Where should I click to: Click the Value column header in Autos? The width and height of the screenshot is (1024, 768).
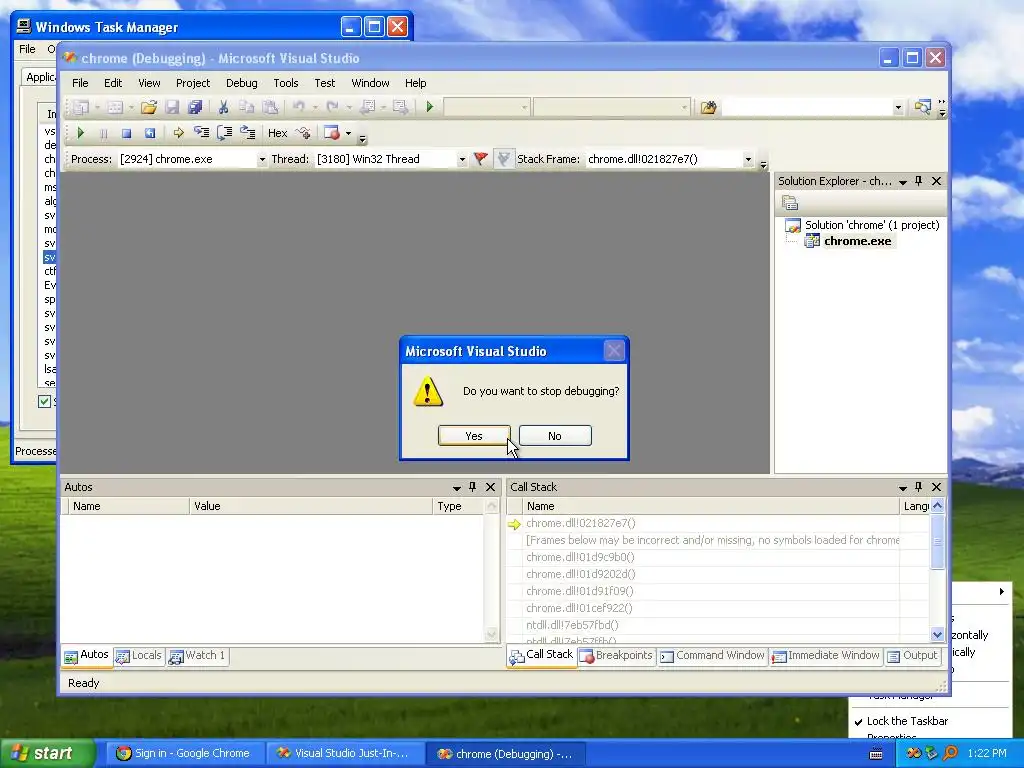pyautogui.click(x=310, y=506)
